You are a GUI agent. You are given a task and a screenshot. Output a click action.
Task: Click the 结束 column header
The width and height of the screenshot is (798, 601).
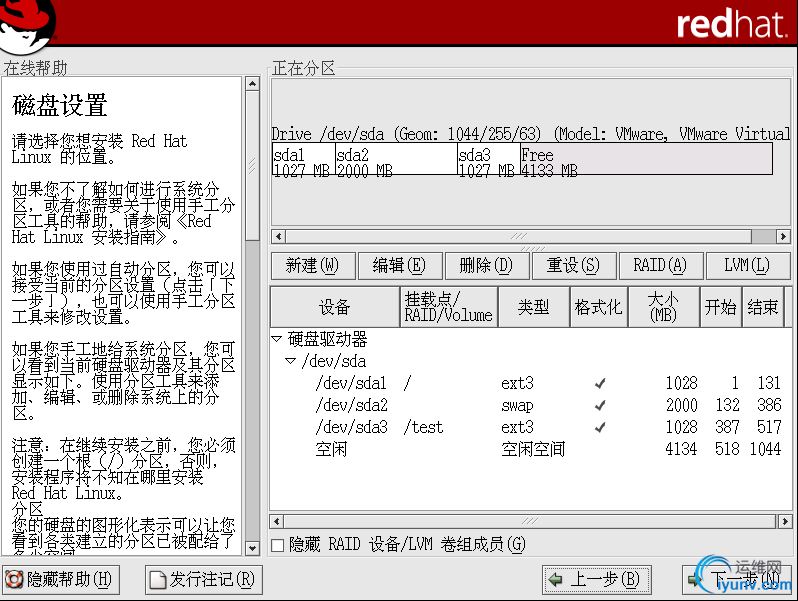pos(763,307)
